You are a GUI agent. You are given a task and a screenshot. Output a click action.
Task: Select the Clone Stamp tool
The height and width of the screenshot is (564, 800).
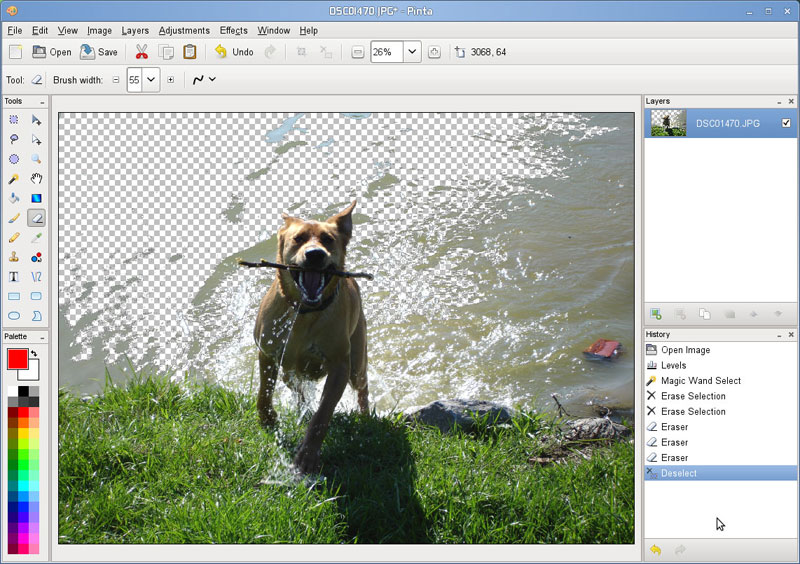14,257
